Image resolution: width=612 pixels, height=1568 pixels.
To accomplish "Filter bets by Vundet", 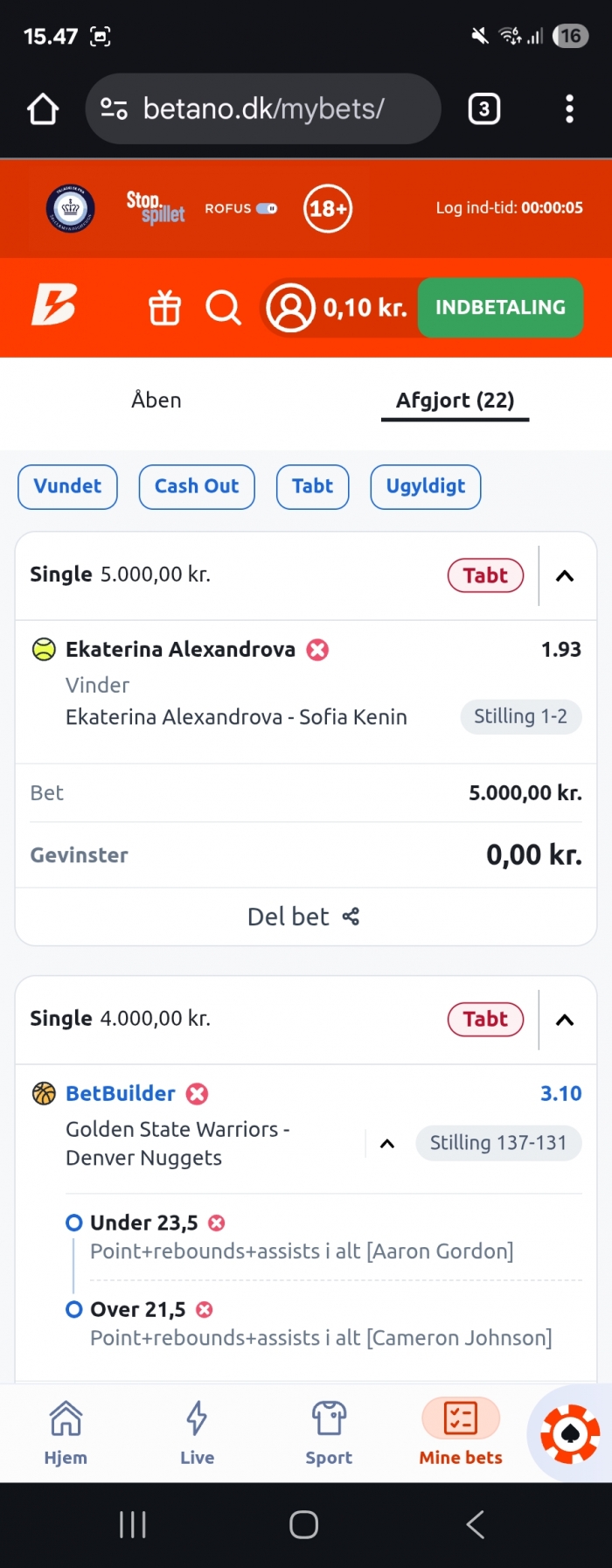I will pyautogui.click(x=67, y=486).
